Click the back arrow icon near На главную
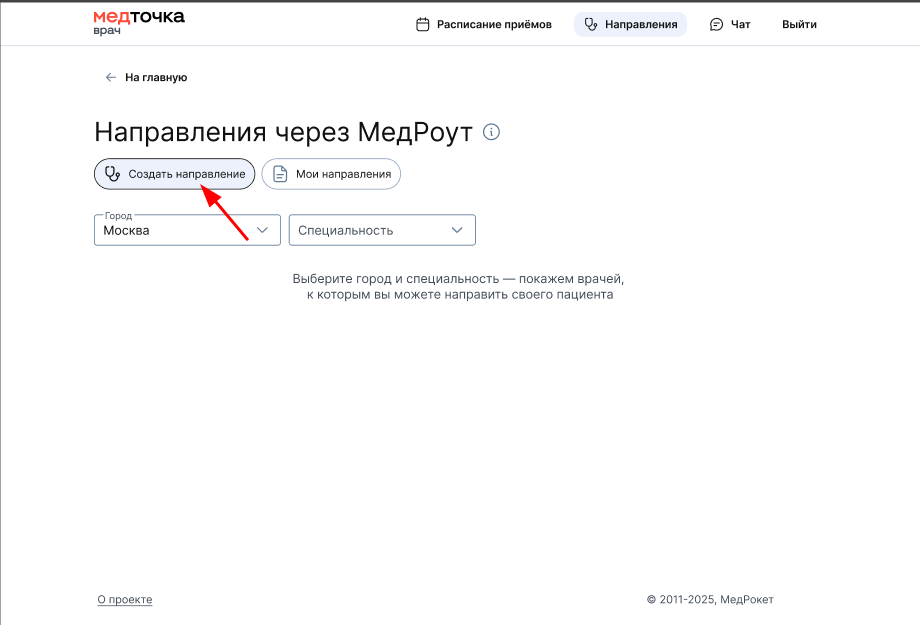The width and height of the screenshot is (920, 625). (x=111, y=77)
